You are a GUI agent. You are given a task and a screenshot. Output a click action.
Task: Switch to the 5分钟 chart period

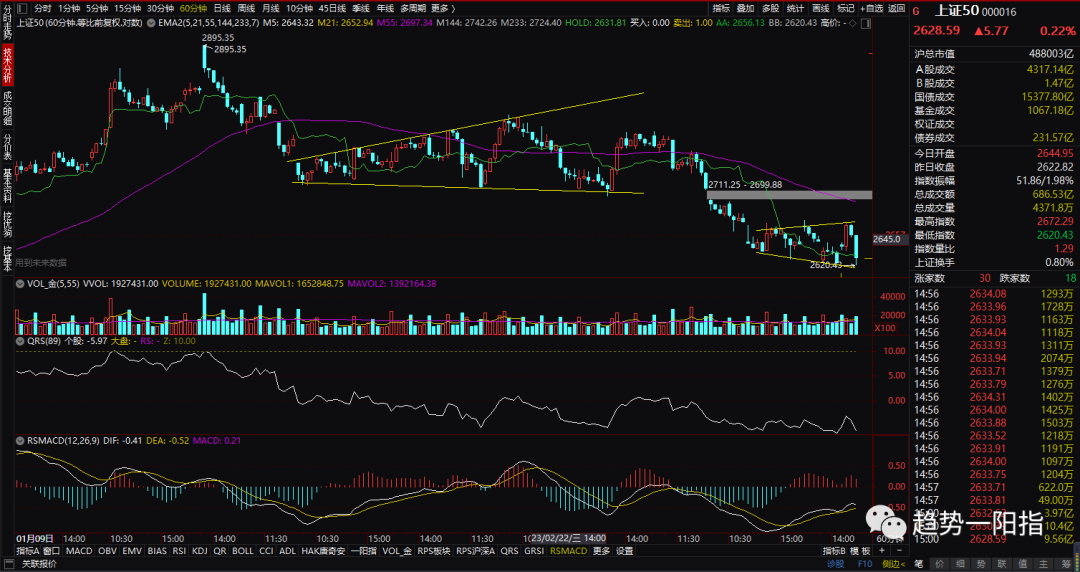96,8
